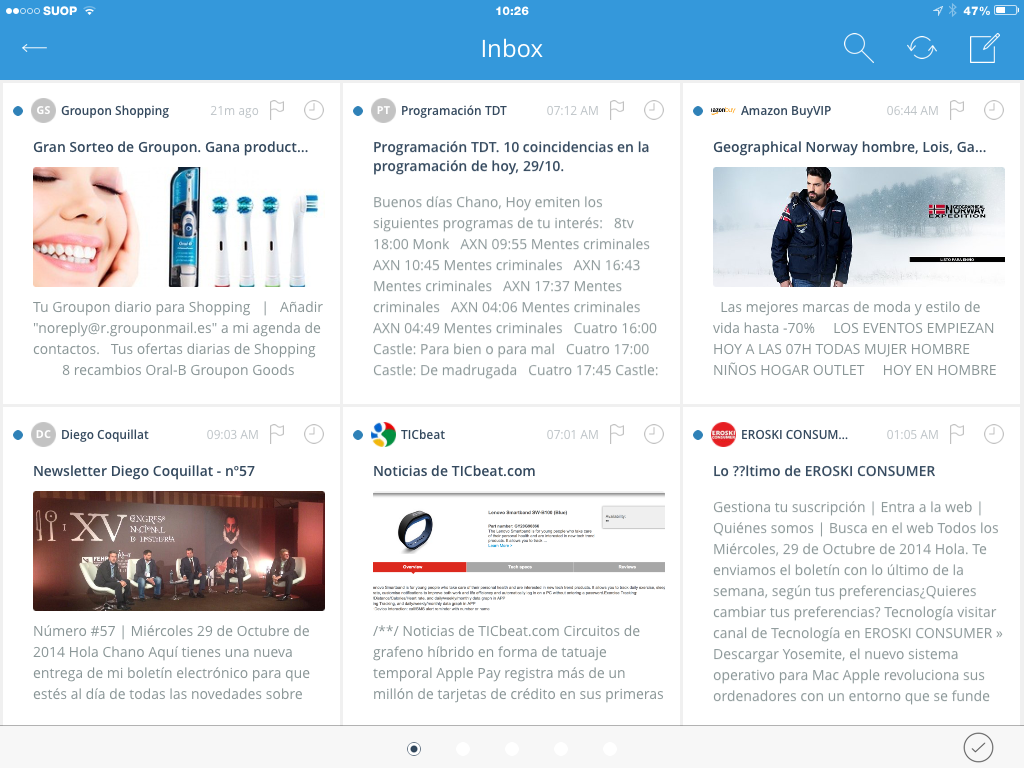Screen dimensions: 1024x768
Task: Tap '07:12 AM' timestamp
Action: [x=572, y=110]
